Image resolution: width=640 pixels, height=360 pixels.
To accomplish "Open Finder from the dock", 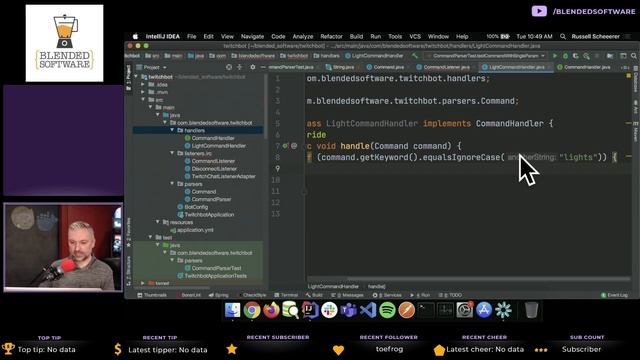I will pyautogui.click(x=233, y=310).
